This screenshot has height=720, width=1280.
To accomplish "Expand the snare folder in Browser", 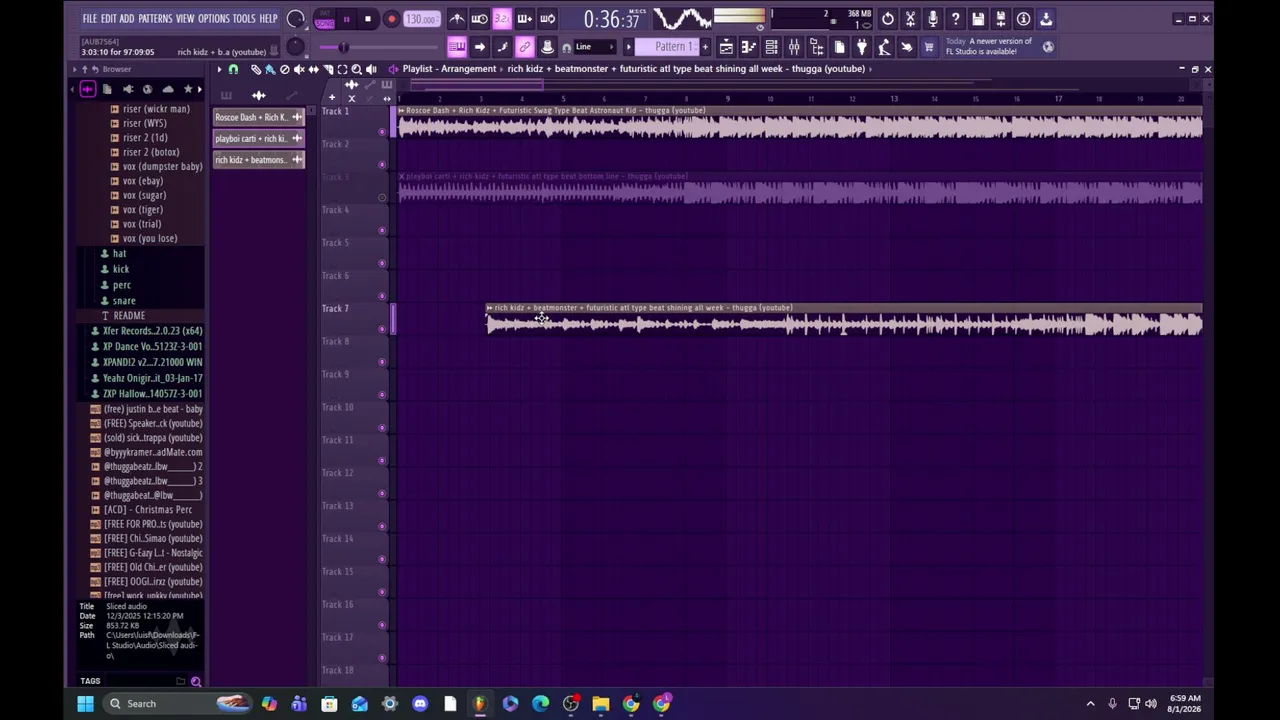I will 124,301.
